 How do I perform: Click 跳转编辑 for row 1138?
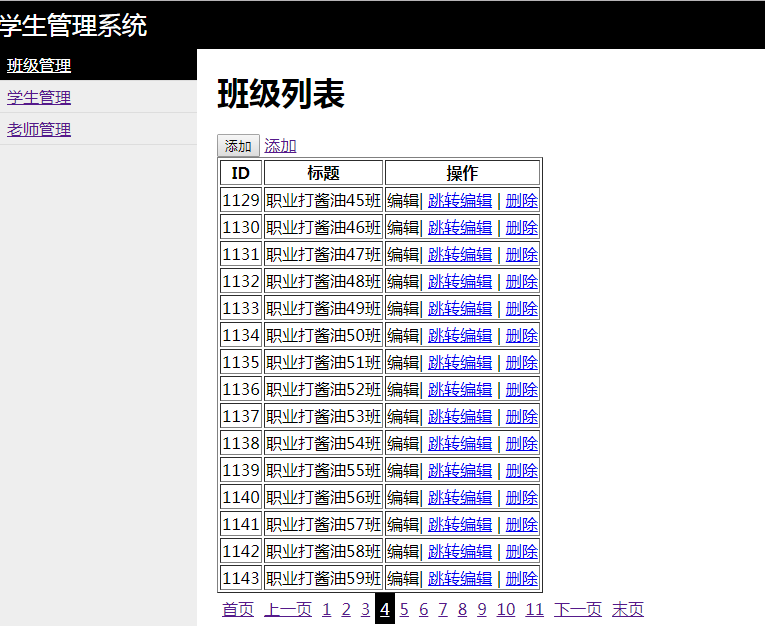(460, 444)
